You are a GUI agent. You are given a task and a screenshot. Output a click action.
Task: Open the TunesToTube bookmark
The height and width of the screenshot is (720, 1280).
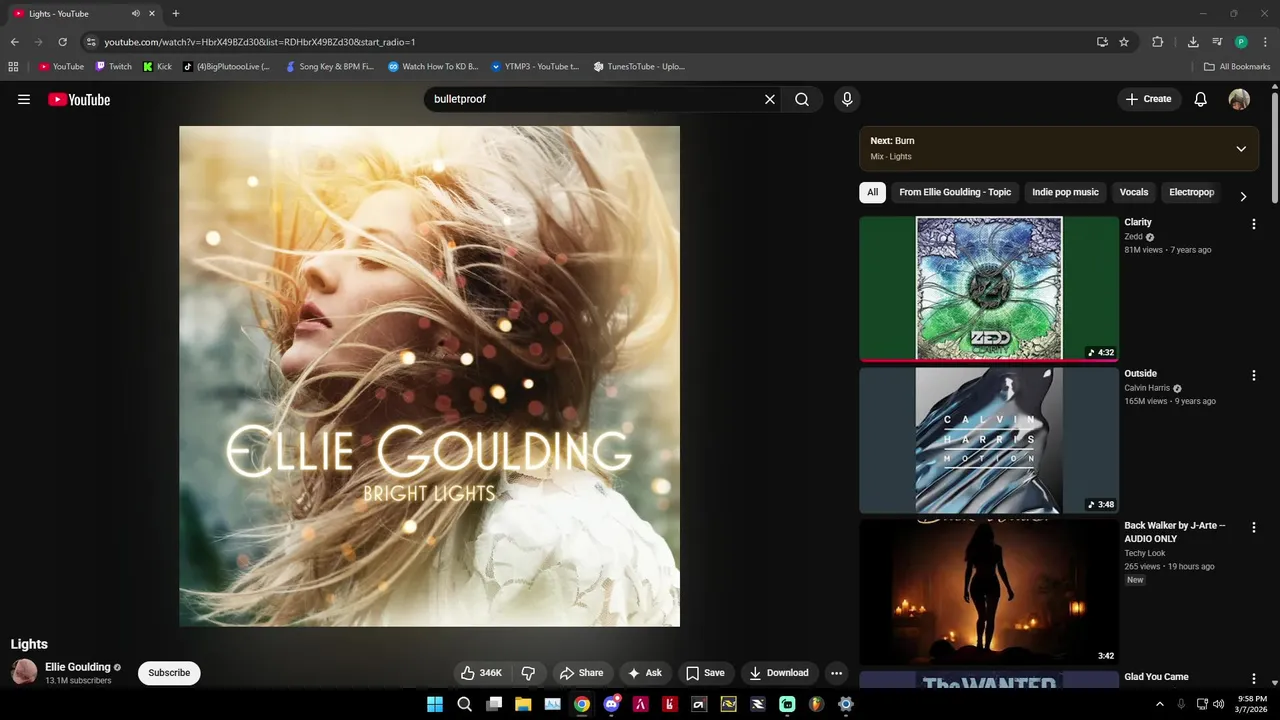638,67
